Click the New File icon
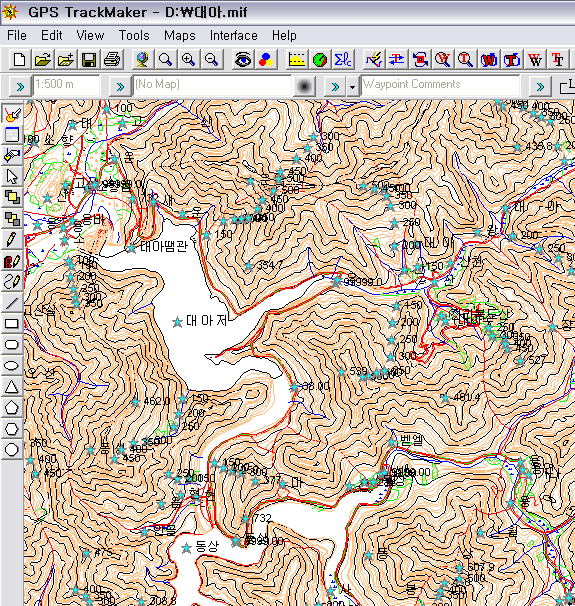This screenshot has width=575, height=606. point(20,60)
